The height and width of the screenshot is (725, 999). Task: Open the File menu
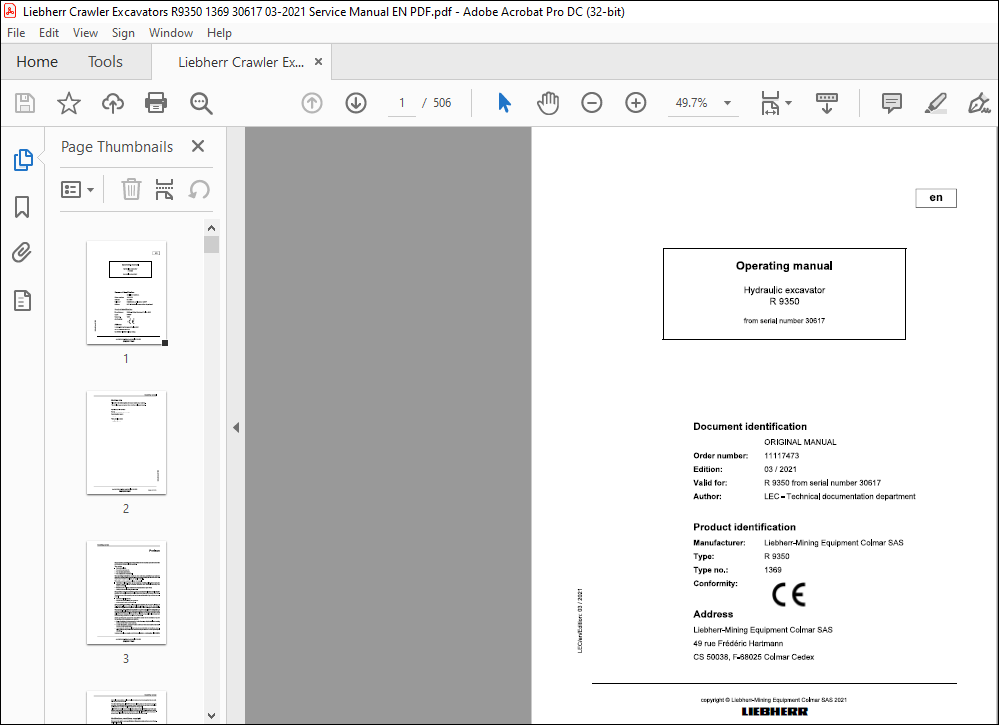click(16, 32)
